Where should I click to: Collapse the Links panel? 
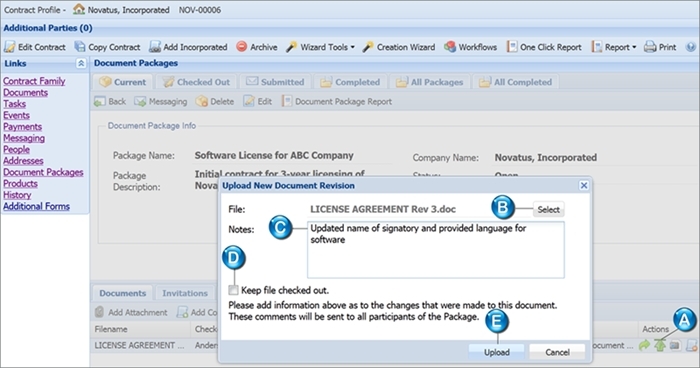pyautogui.click(x=81, y=63)
